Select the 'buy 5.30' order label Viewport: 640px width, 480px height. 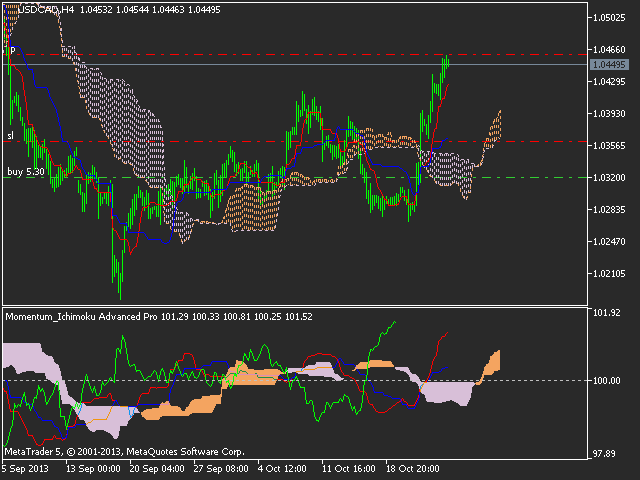(26, 172)
